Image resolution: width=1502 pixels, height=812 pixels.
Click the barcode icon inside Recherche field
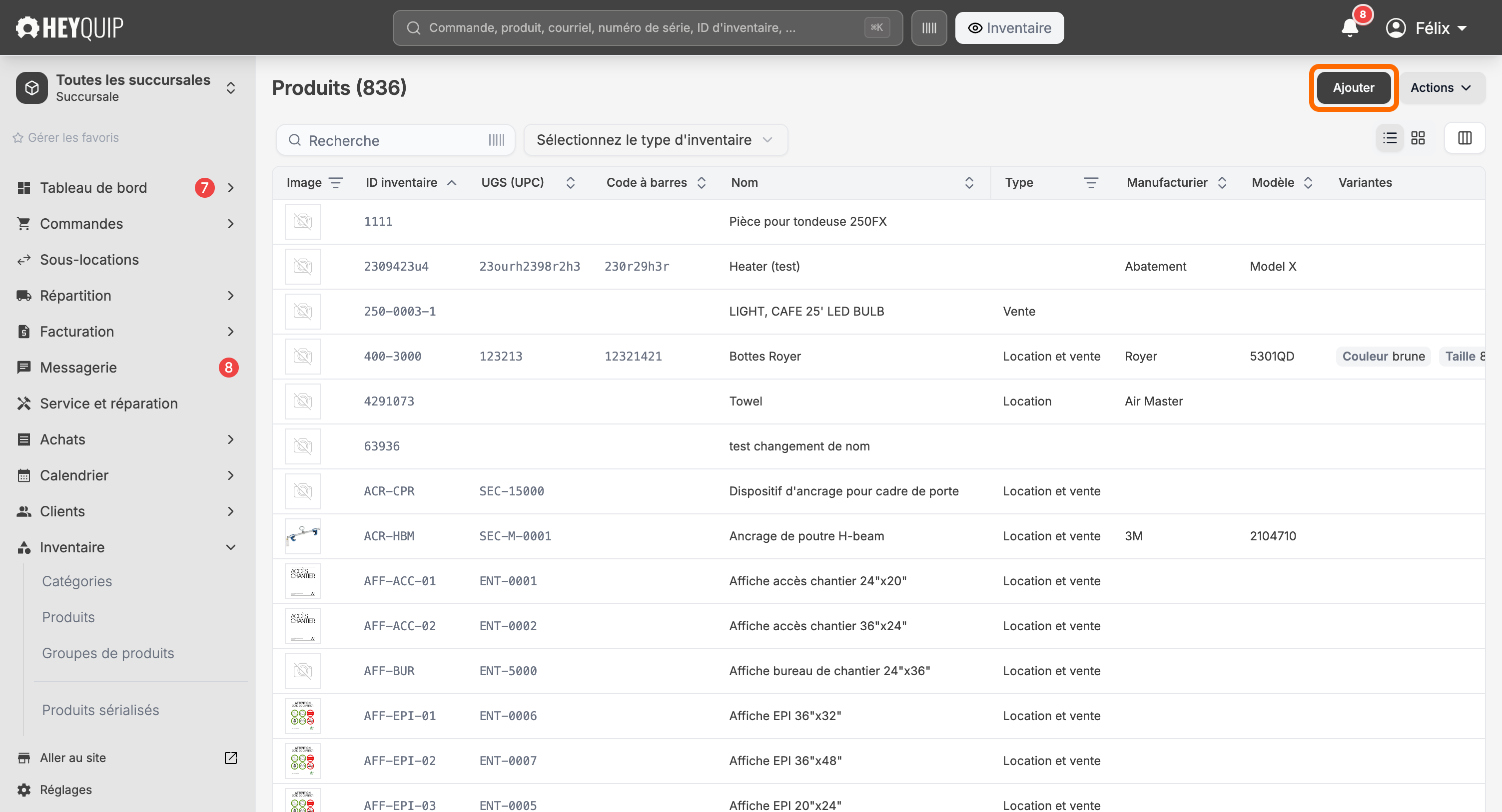496,140
